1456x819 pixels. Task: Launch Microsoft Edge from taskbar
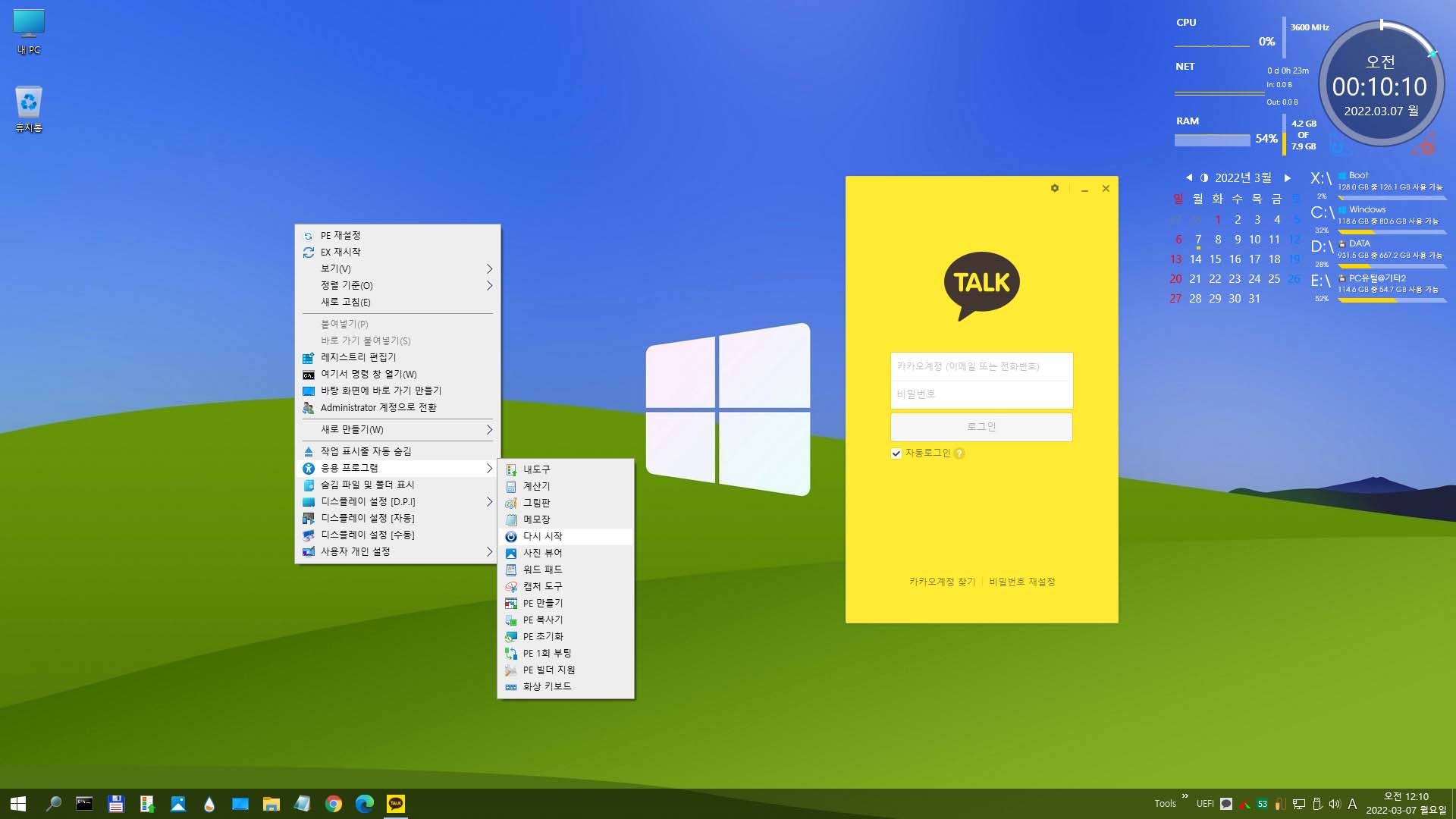(365, 804)
